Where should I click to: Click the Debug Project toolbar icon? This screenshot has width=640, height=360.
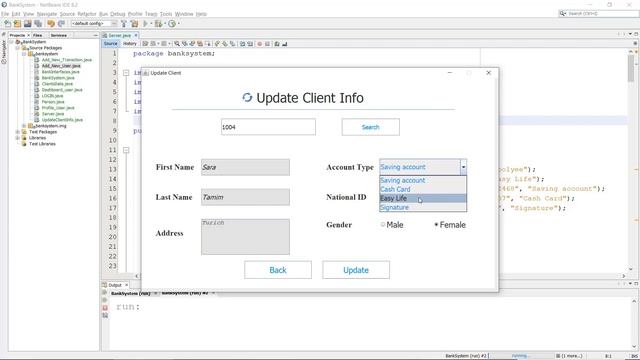pos(158,24)
